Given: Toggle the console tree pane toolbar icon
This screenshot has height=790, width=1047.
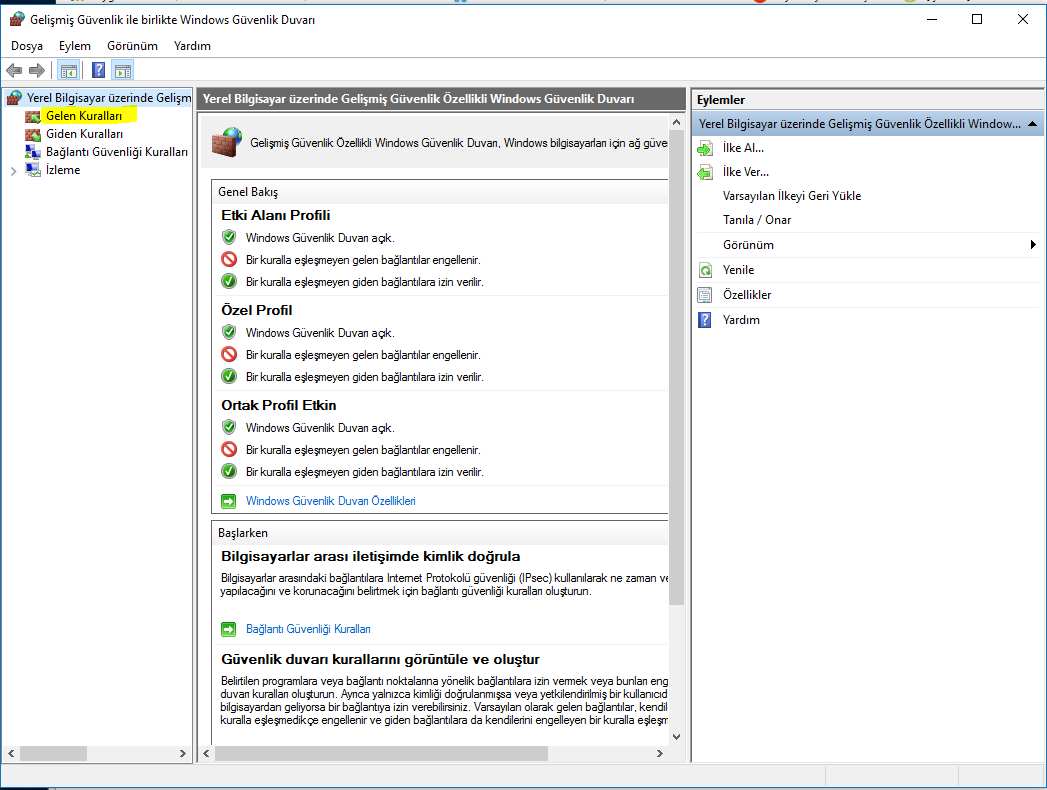Looking at the screenshot, I should [x=69, y=70].
